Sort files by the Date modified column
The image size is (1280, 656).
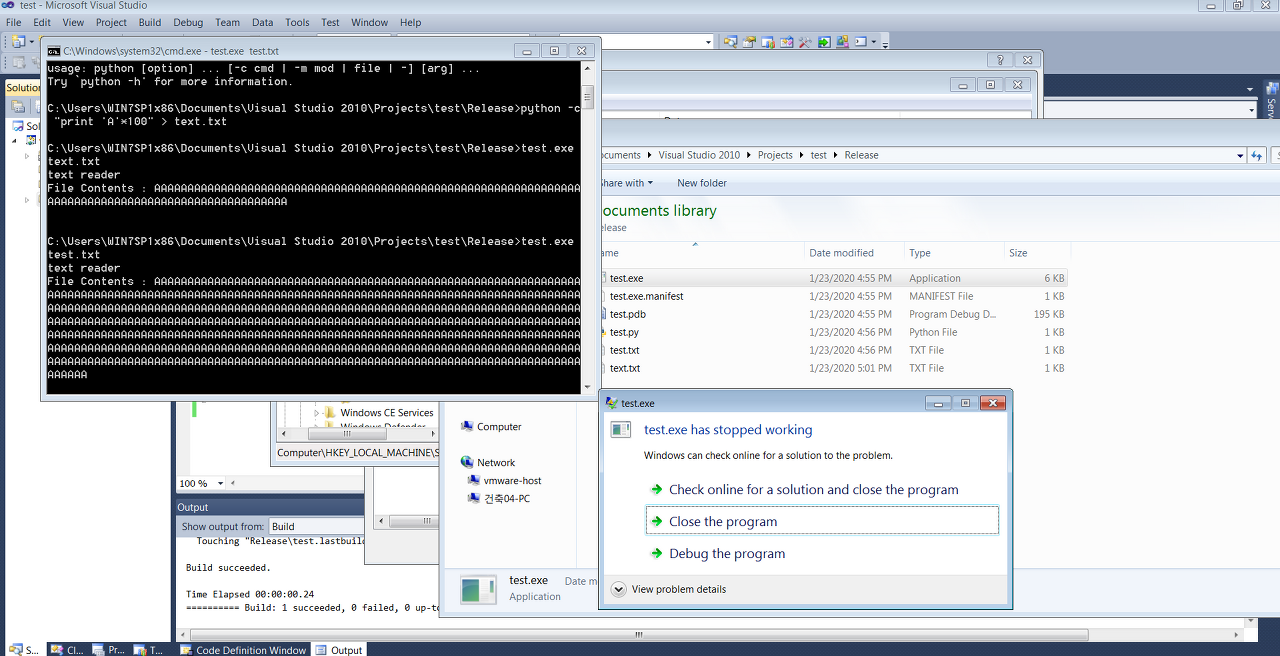point(841,253)
